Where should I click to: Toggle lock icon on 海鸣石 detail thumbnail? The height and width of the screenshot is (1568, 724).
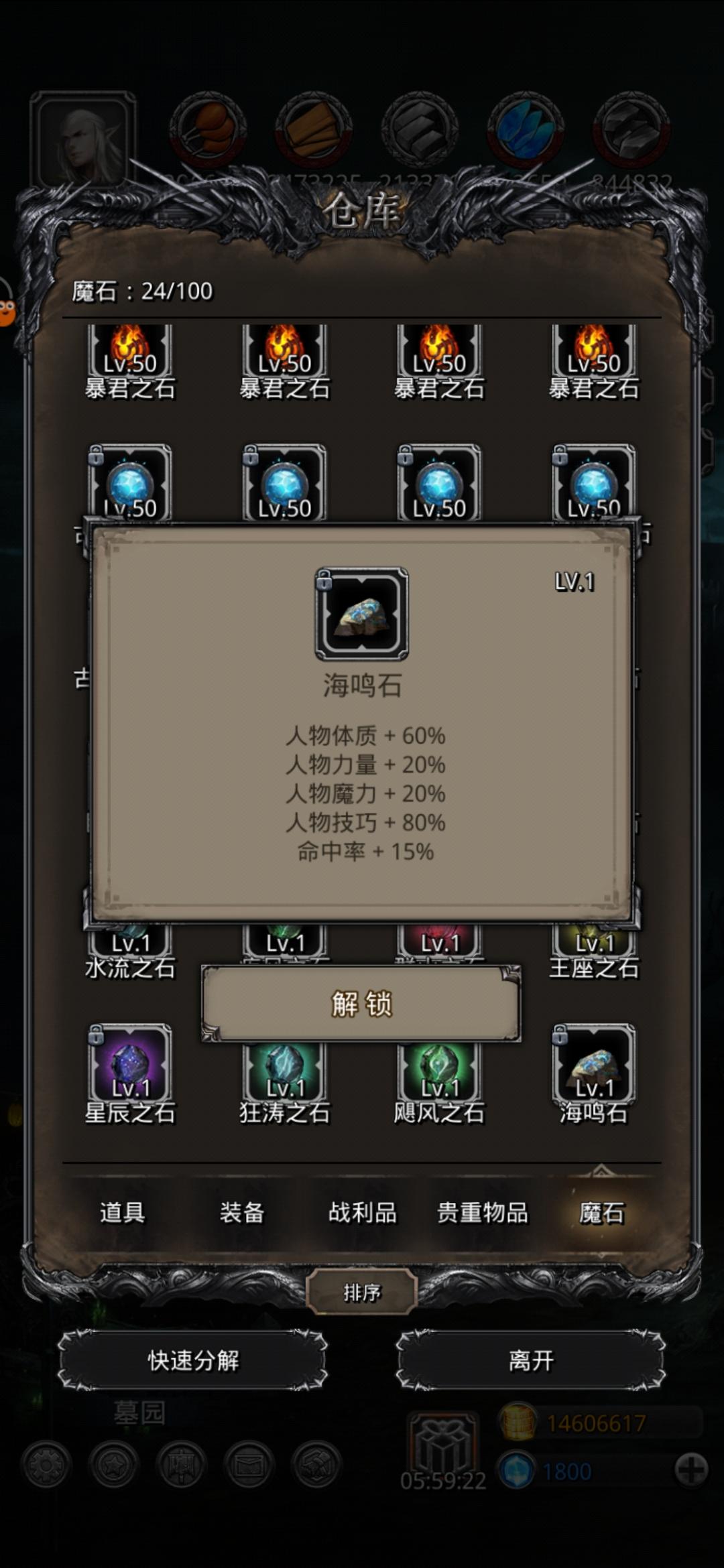pyautogui.click(x=324, y=580)
